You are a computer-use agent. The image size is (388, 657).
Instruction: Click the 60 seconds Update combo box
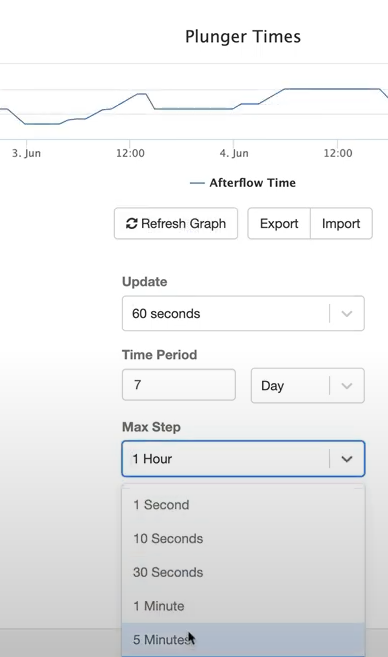pos(243,313)
